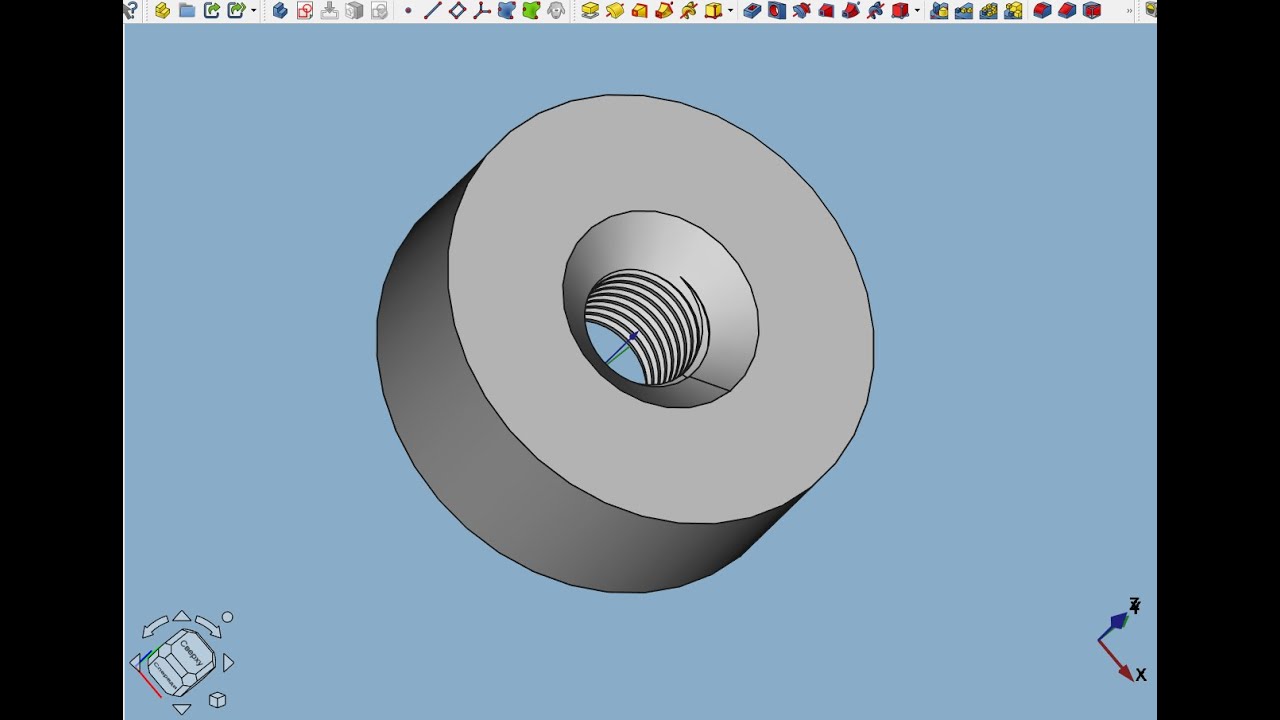This screenshot has width=1280, height=720.
Task: Select the yellow Pad tool
Action: pyautogui.click(x=590, y=10)
